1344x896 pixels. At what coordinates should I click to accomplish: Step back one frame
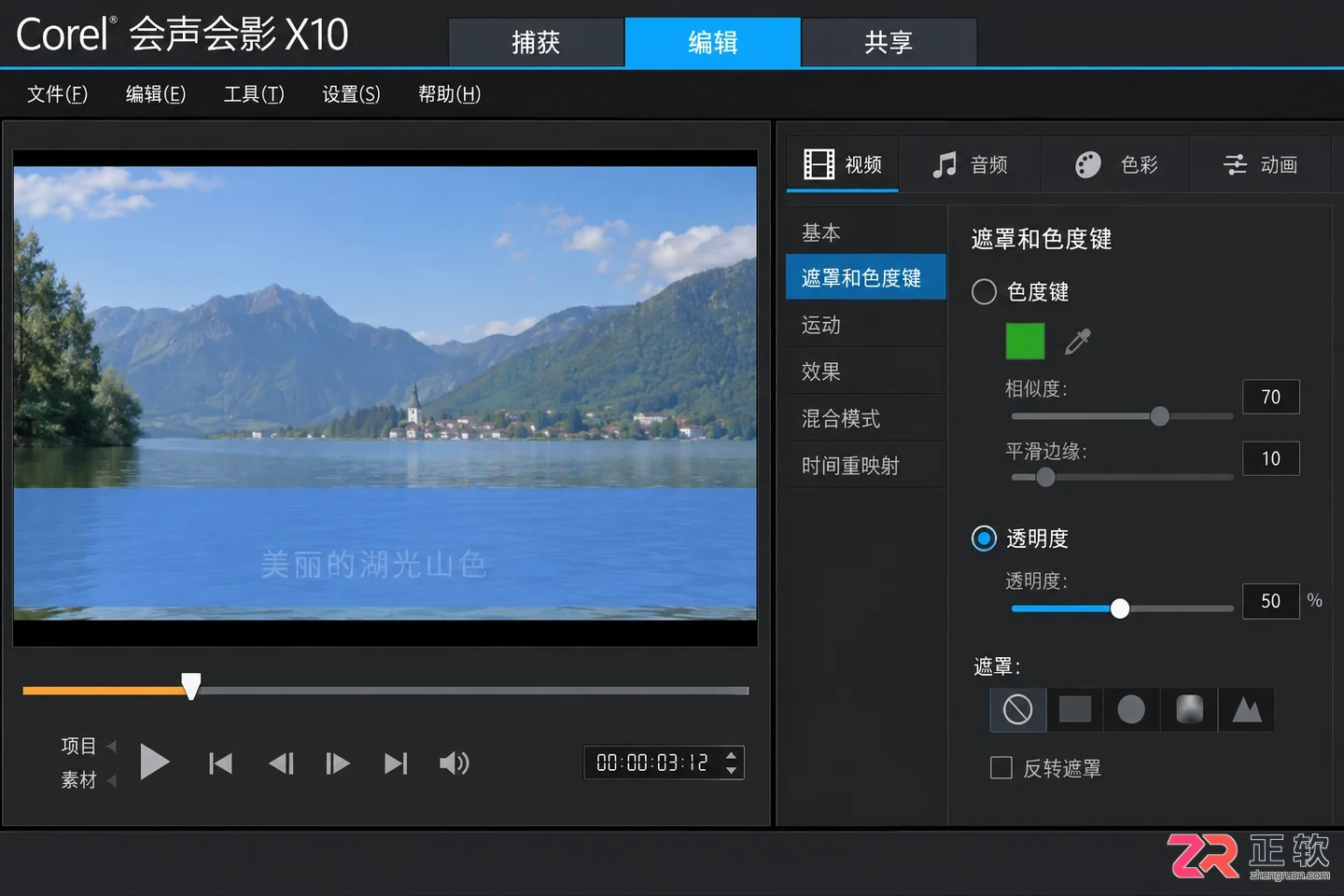[x=281, y=763]
